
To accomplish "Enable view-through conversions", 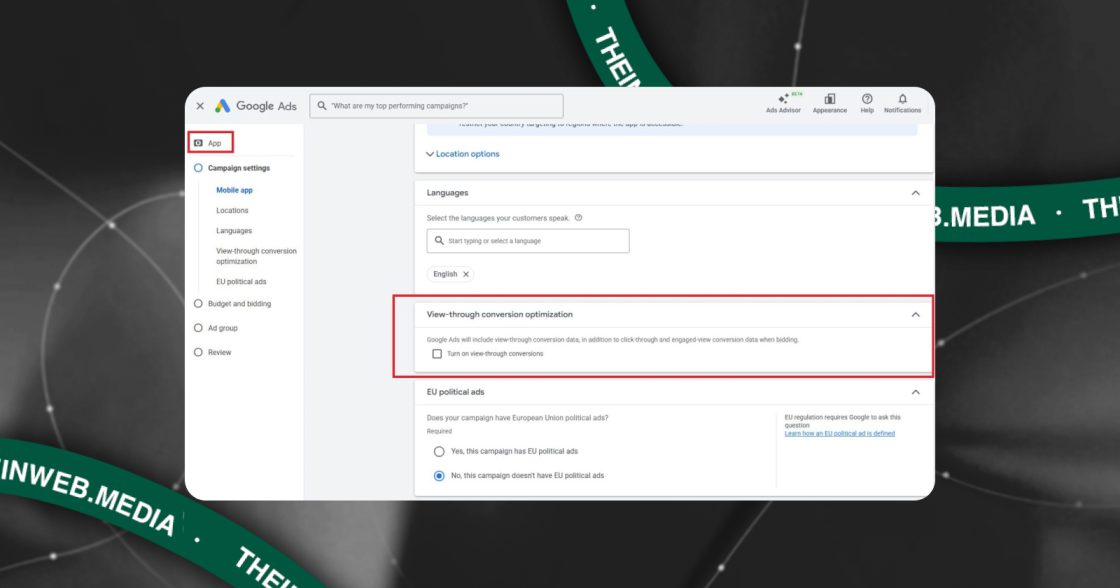I will coord(438,353).
